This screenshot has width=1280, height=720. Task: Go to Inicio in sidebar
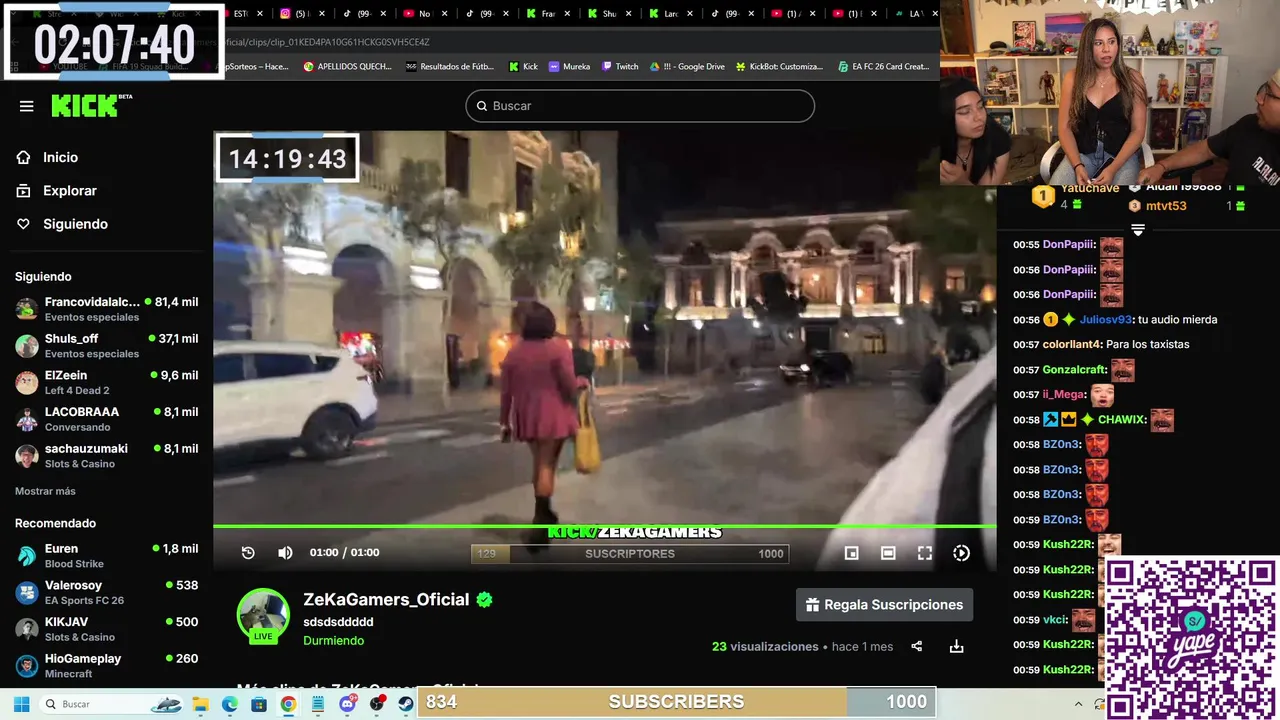click(60, 157)
